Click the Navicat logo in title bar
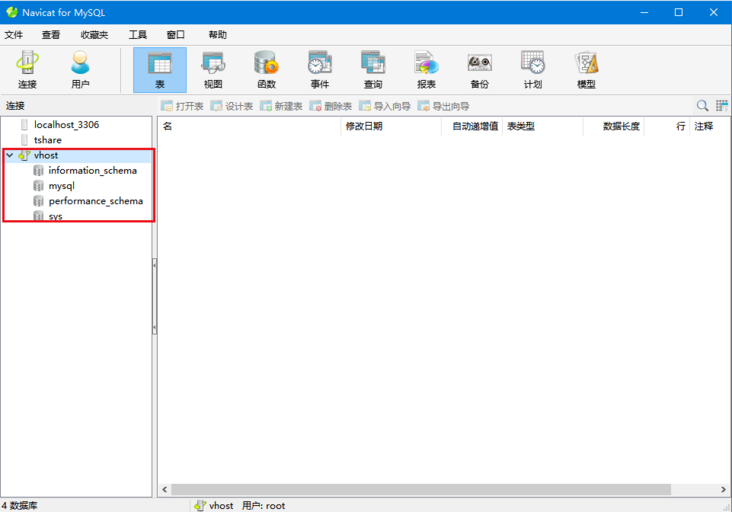The height and width of the screenshot is (512, 732). point(12,12)
